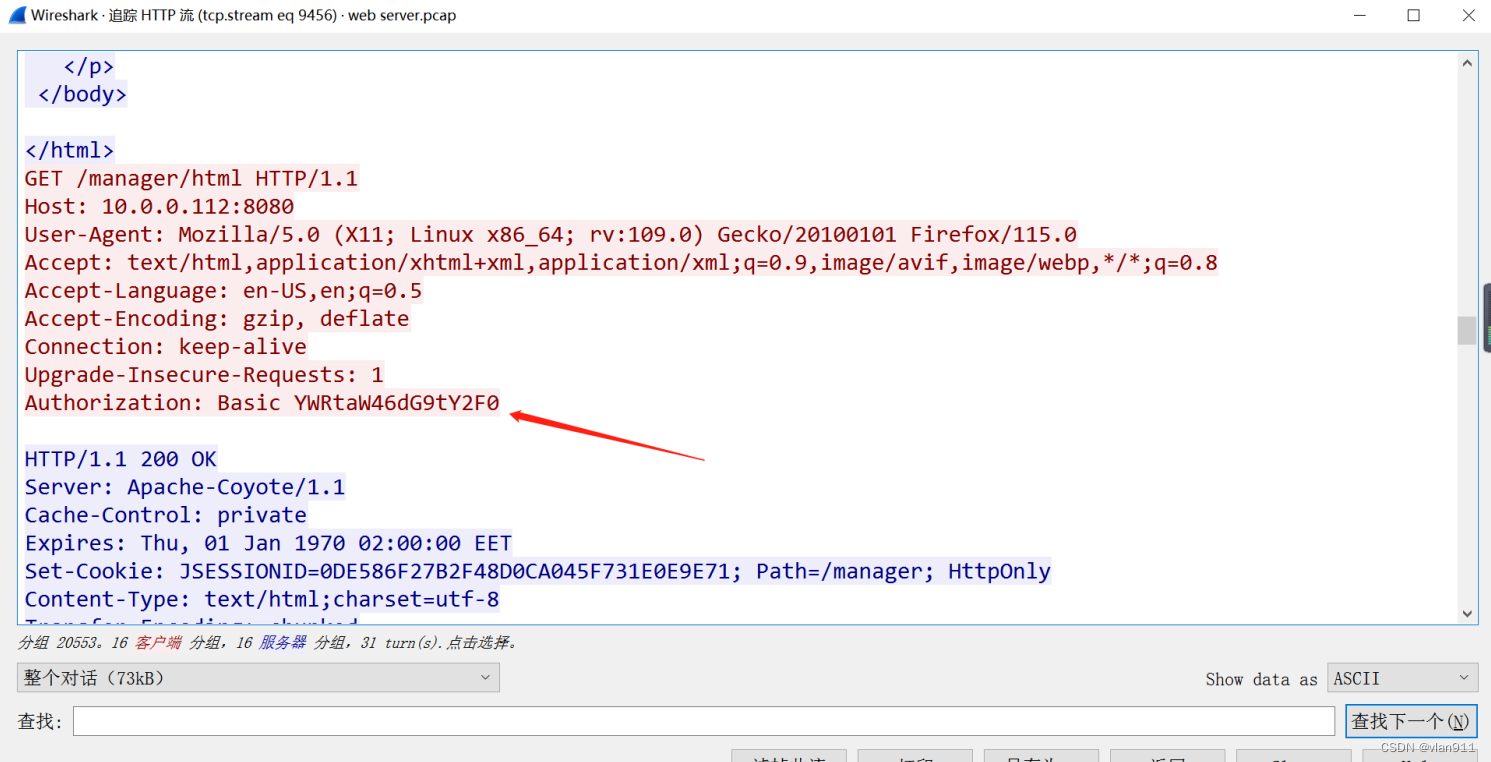
Task: Open the 整个对话 (73kB) conversation dropdown
Action: [258, 677]
